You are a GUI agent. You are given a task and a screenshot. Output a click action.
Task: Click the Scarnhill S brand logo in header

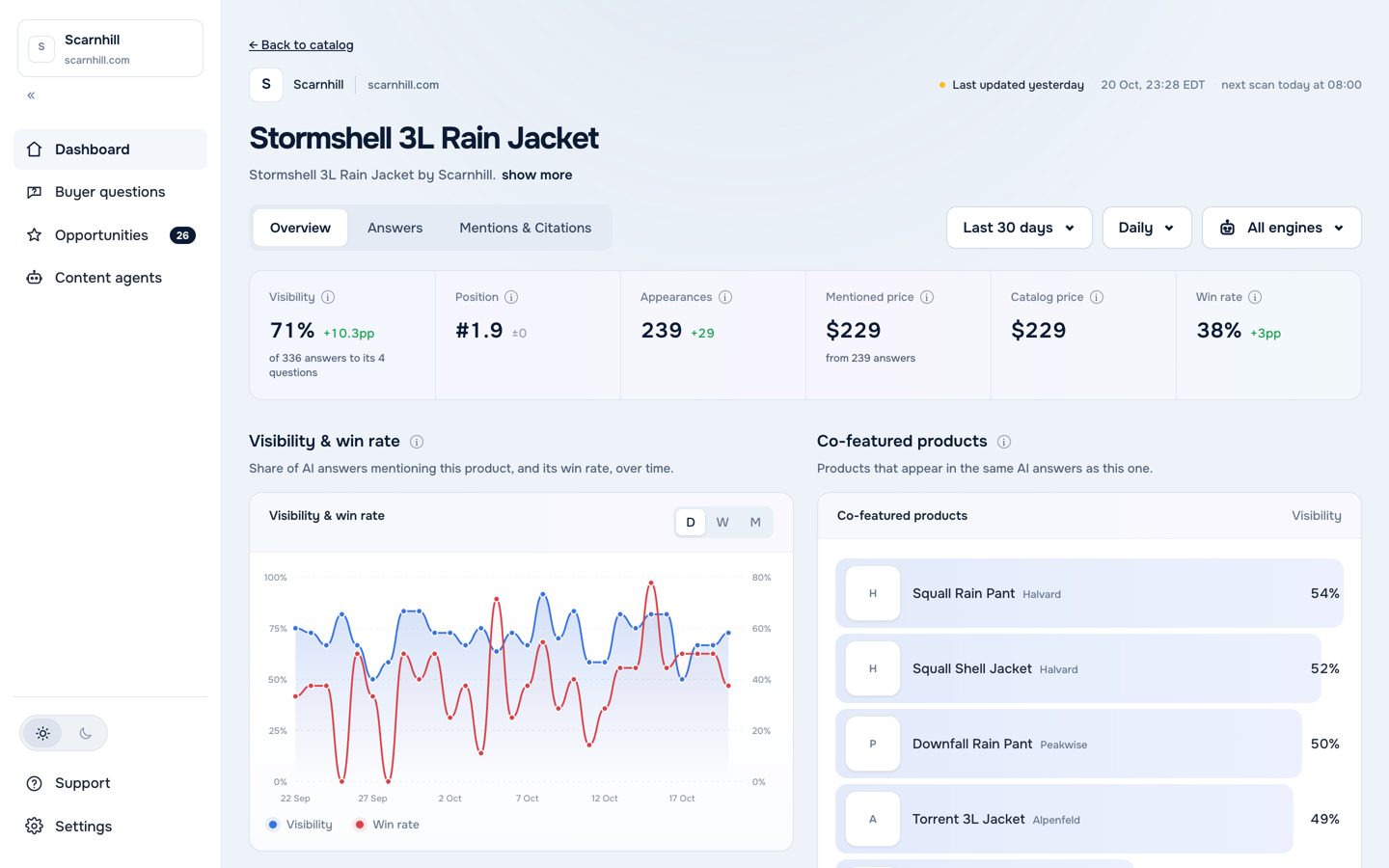pyautogui.click(x=266, y=85)
